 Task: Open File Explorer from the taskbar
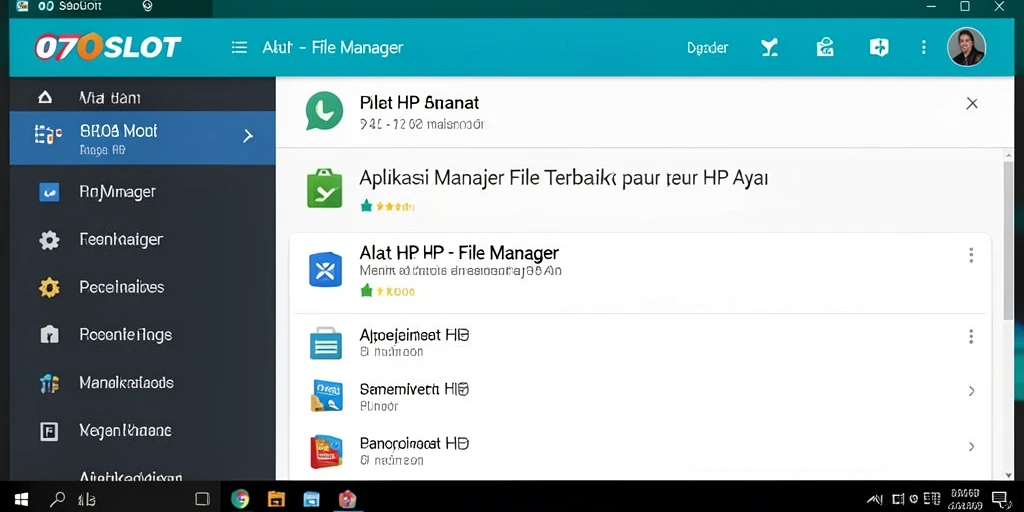276,500
